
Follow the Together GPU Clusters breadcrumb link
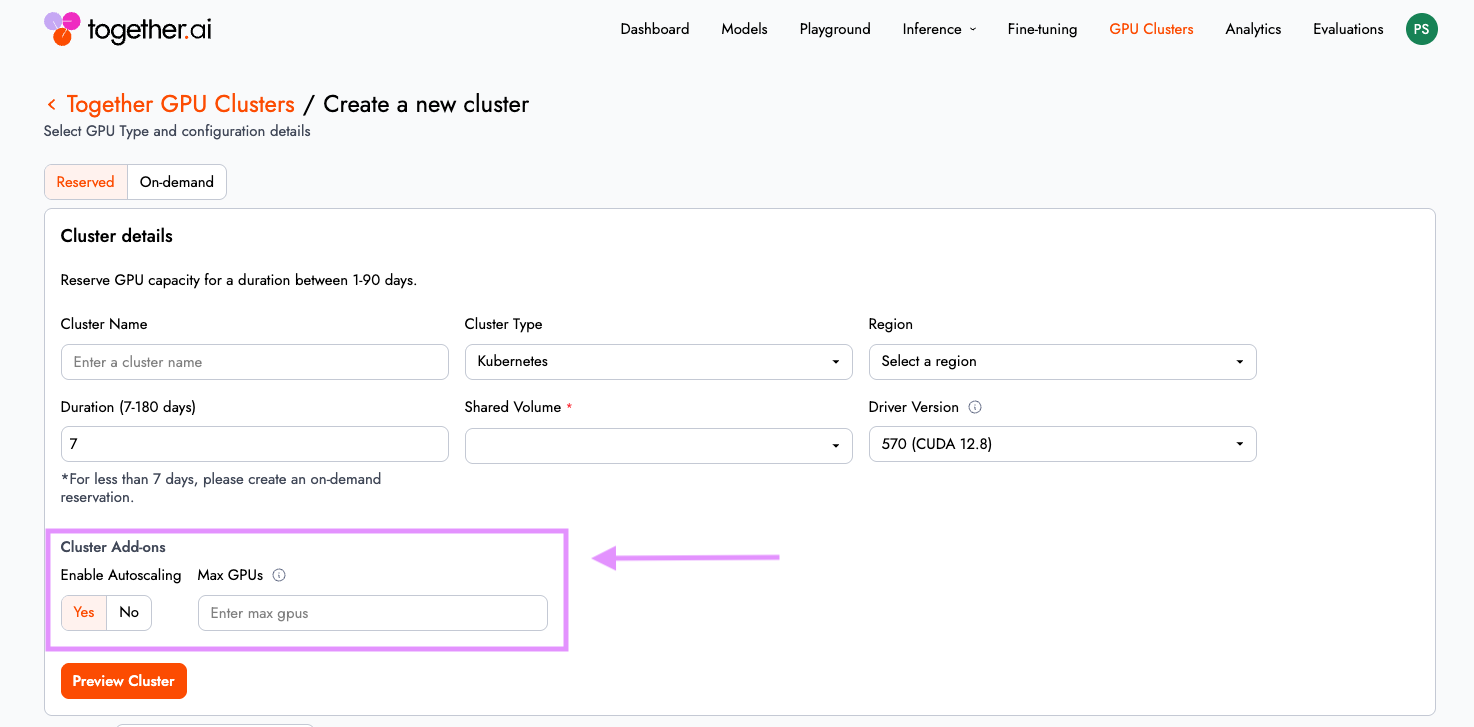pos(180,104)
